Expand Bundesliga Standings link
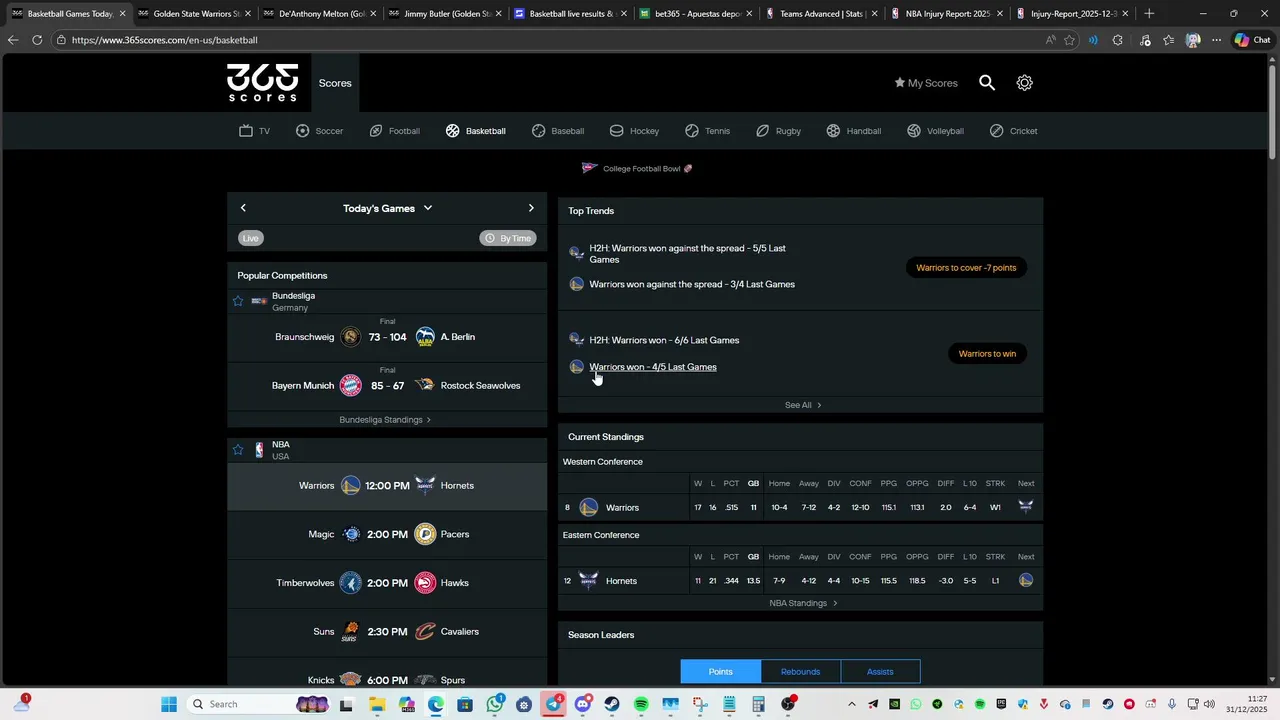1280x720 pixels. pyautogui.click(x=385, y=420)
